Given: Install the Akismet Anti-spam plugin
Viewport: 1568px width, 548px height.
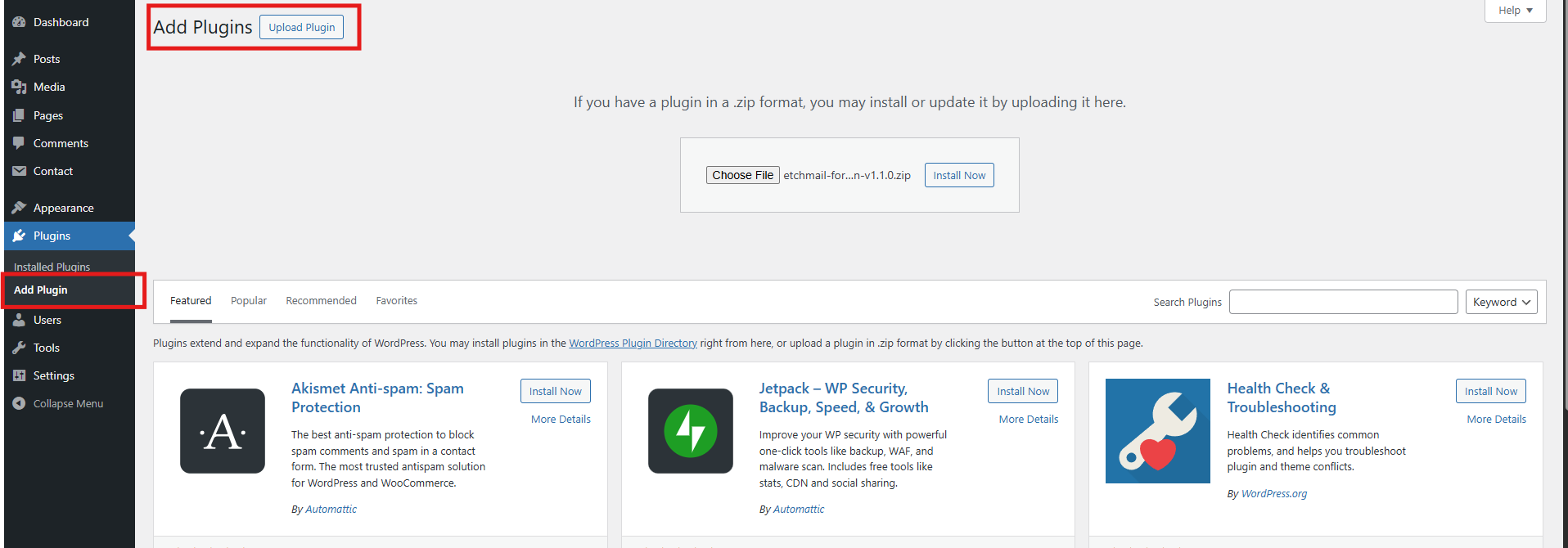Looking at the screenshot, I should tap(556, 391).
